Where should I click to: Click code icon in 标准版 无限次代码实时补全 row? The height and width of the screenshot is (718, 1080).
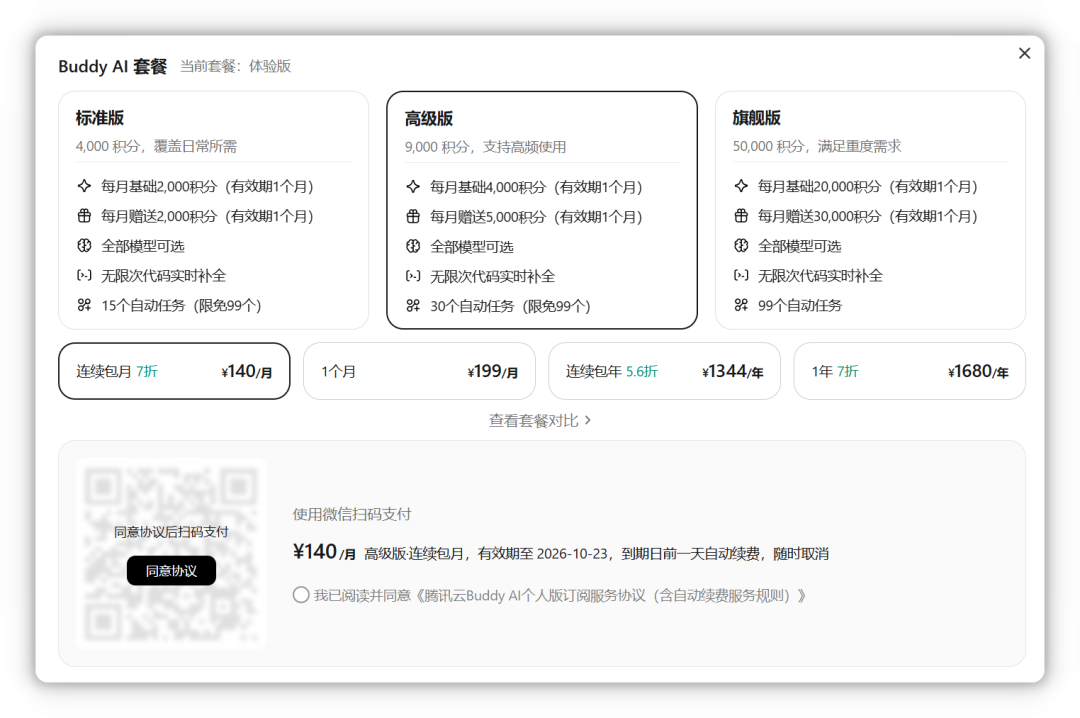tap(84, 276)
